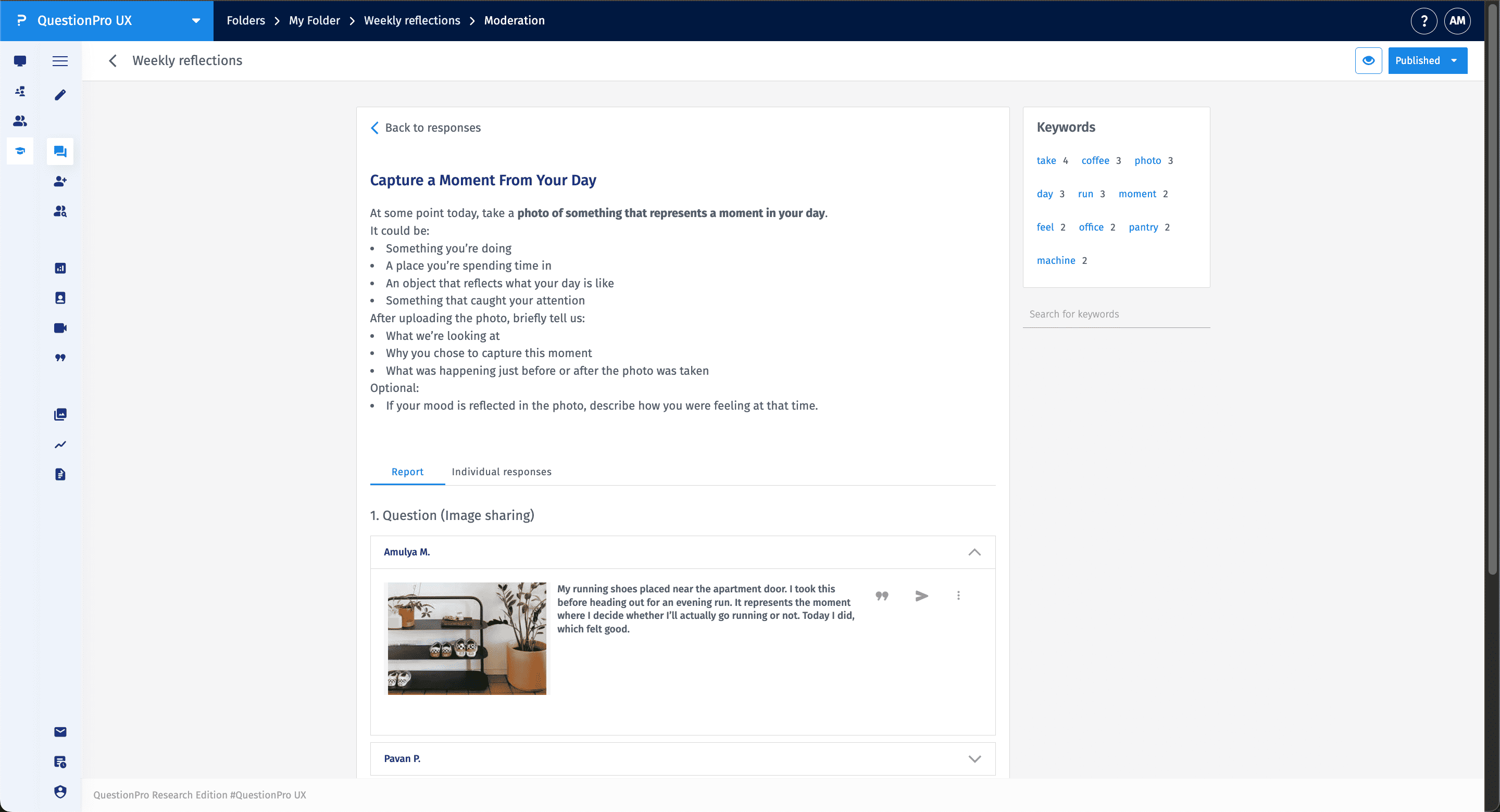Toggle preview mode with the eye icon
Image resolution: width=1500 pixels, height=812 pixels.
1368,60
